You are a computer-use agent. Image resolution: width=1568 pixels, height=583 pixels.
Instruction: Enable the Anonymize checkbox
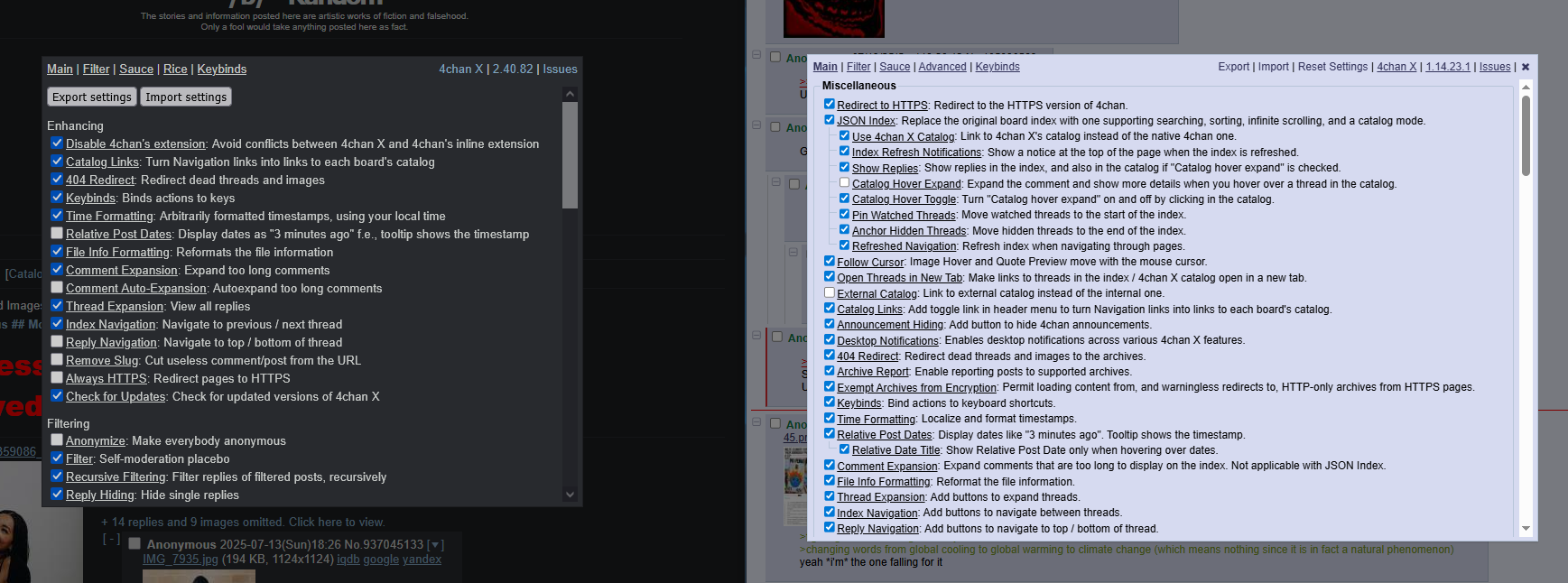click(x=57, y=440)
